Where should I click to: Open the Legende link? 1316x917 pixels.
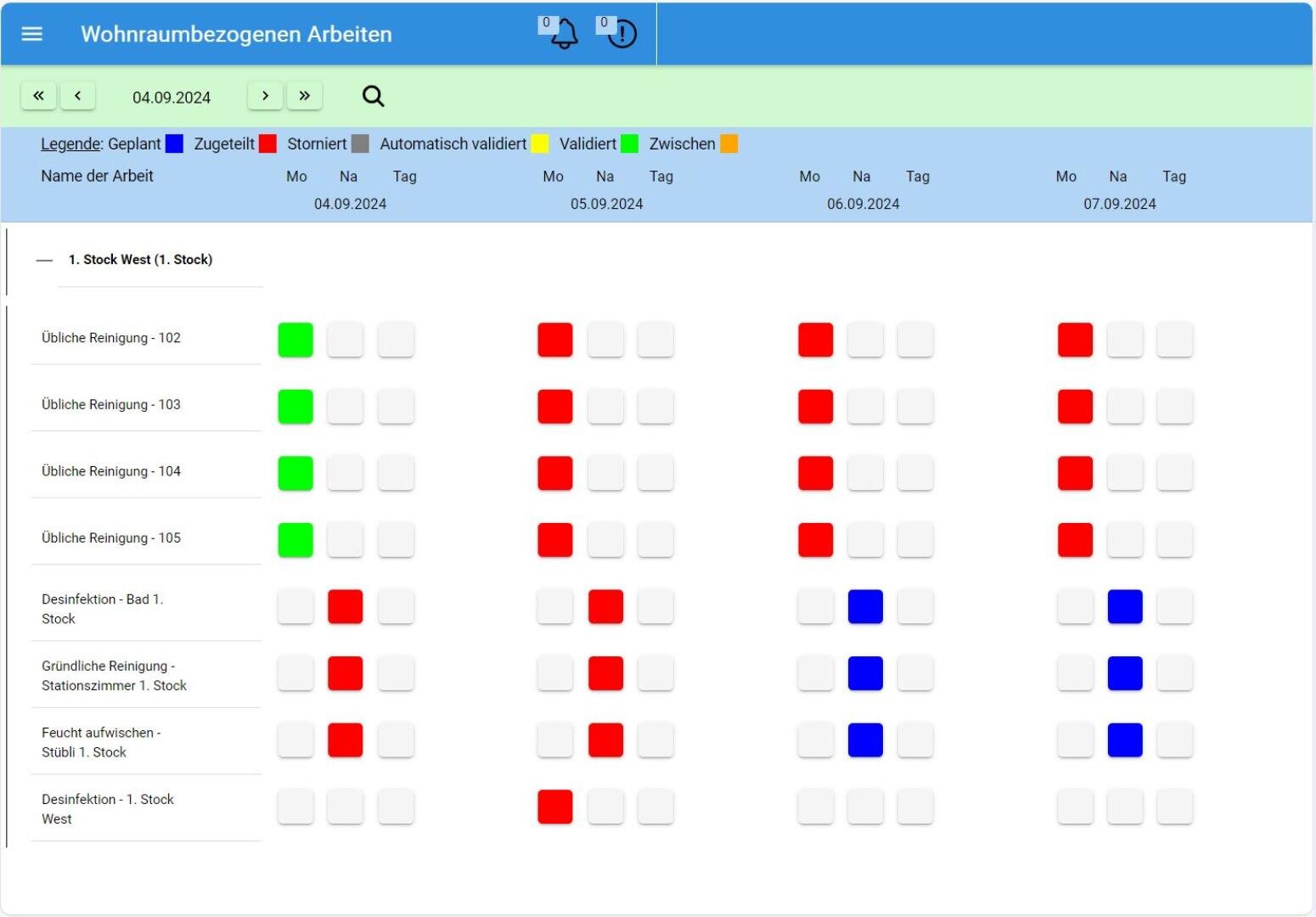click(x=70, y=143)
